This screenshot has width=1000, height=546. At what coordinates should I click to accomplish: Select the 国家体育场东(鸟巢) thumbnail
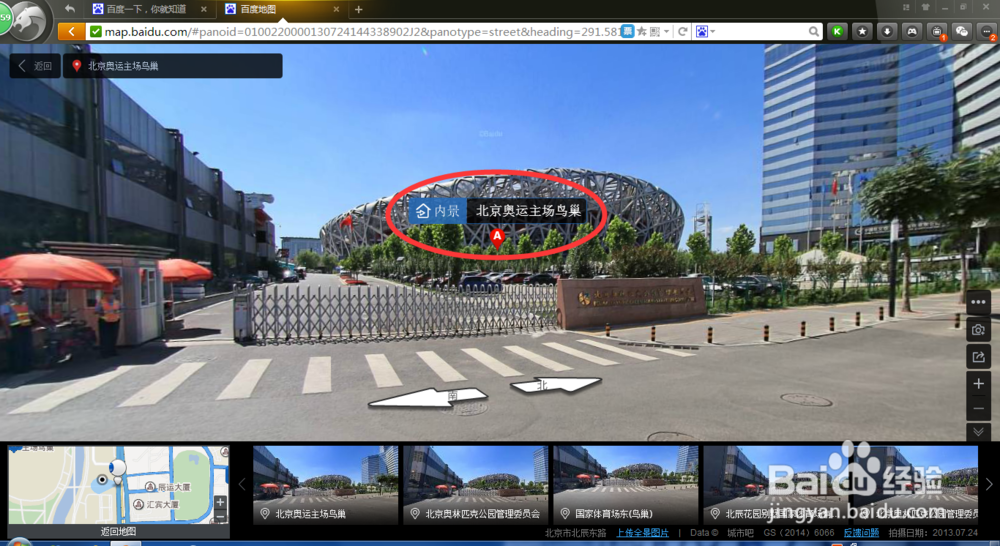click(626, 485)
